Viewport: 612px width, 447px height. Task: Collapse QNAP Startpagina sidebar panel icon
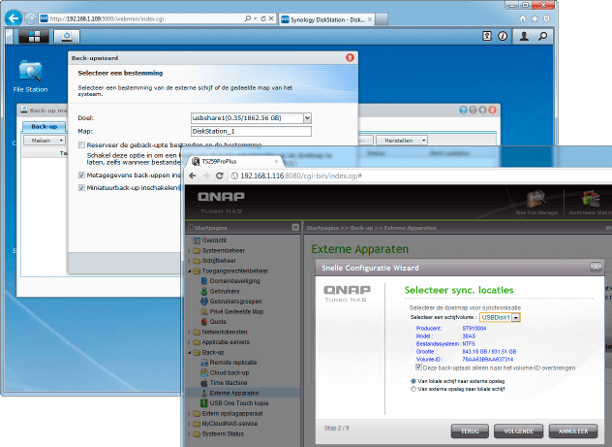(295, 227)
